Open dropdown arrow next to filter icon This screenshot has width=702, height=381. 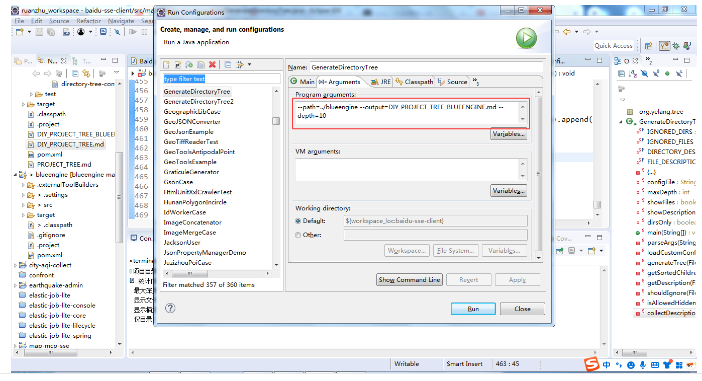pos(249,65)
